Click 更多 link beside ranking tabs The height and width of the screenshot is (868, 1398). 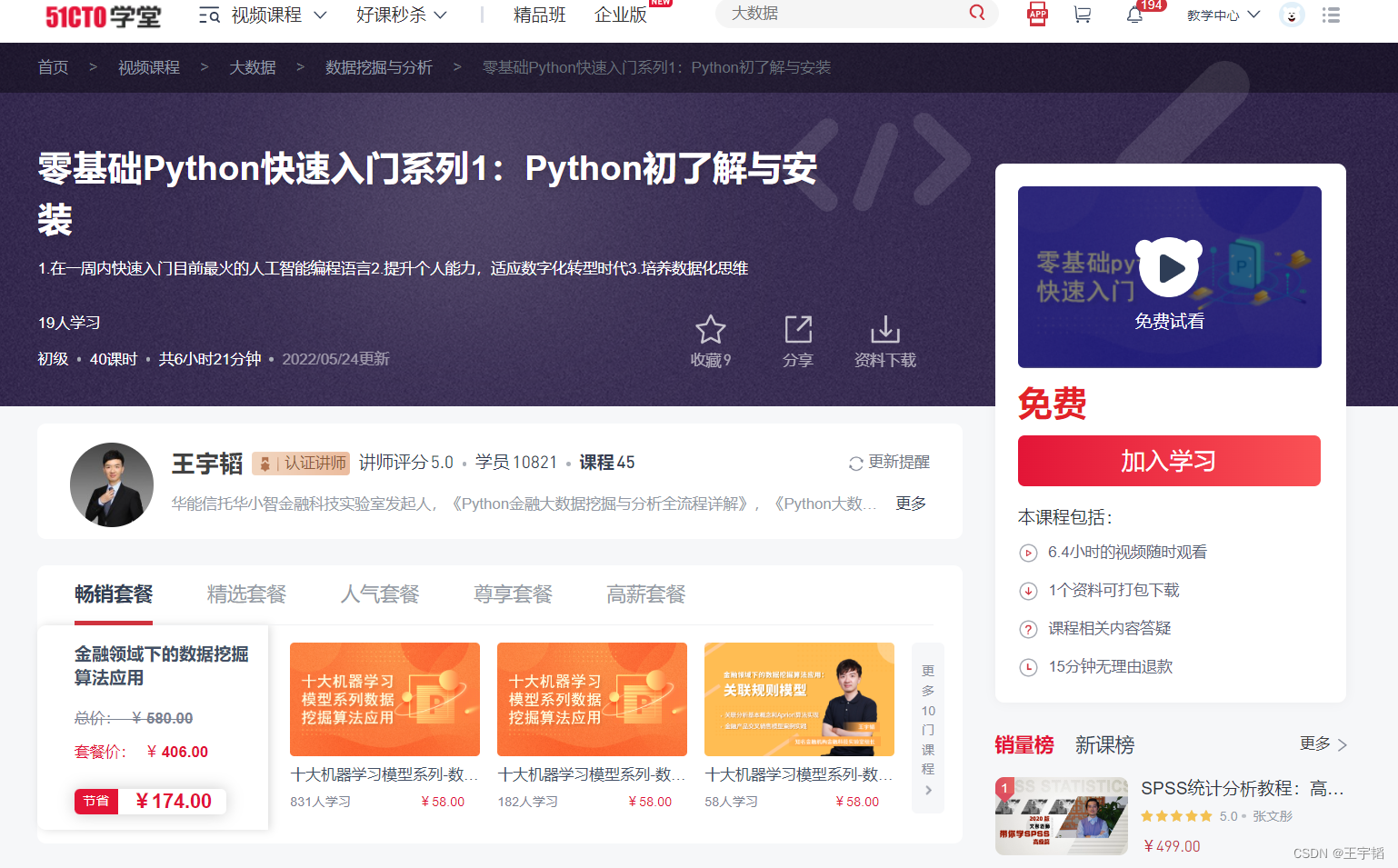pyautogui.click(x=1323, y=744)
